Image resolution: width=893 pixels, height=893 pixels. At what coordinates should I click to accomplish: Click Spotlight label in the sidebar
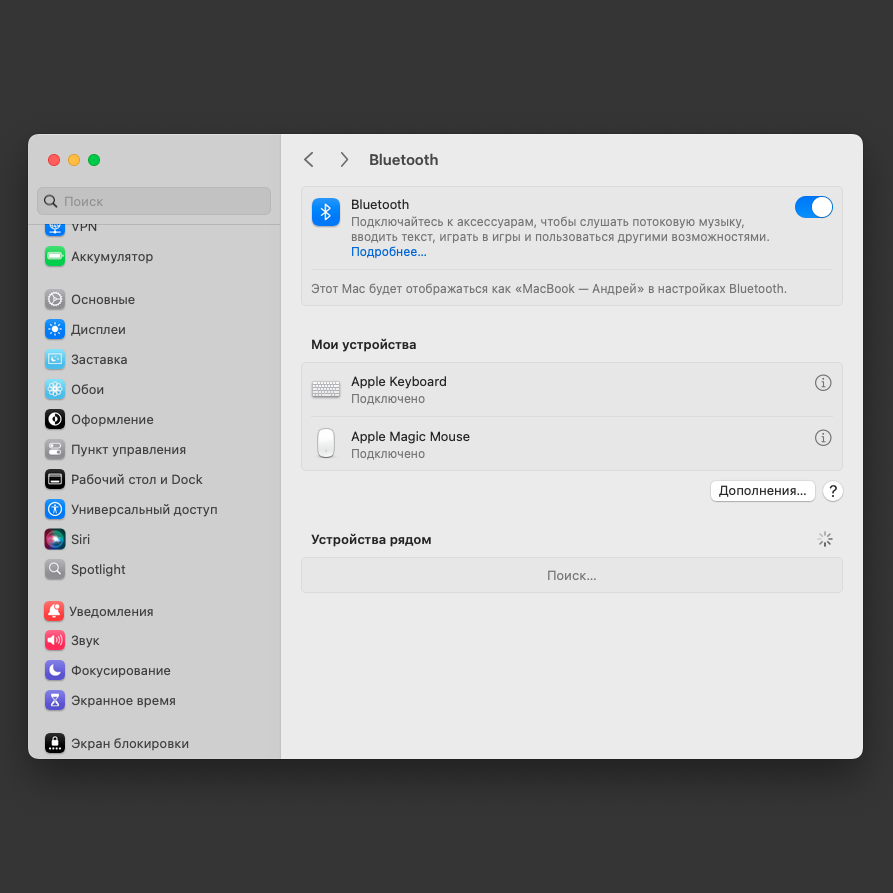tap(98, 570)
